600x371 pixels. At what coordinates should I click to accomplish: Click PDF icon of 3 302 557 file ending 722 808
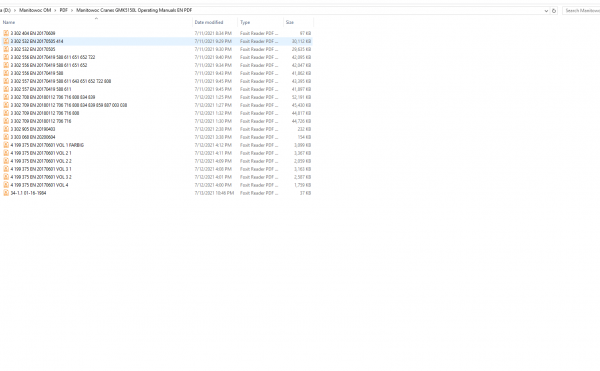pyautogui.click(x=6, y=81)
